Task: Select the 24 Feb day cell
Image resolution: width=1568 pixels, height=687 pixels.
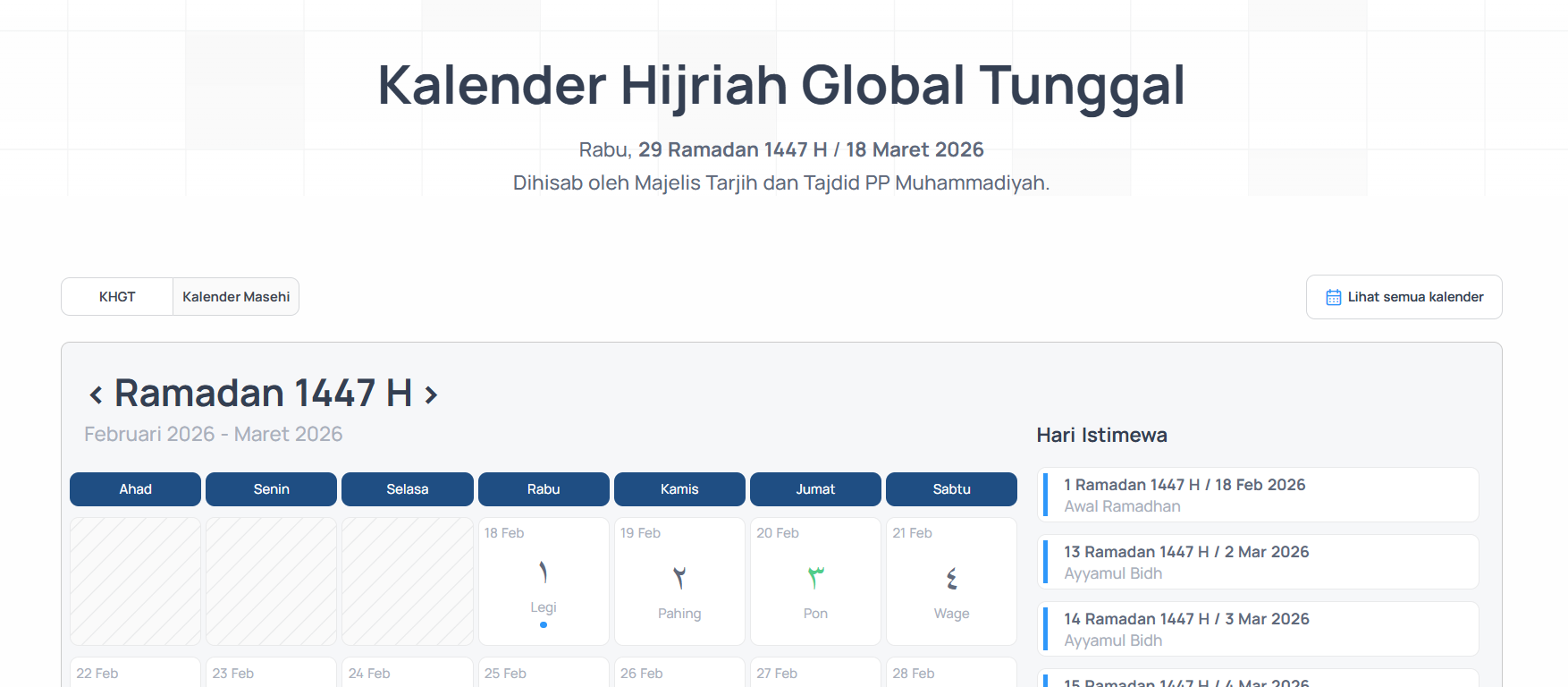Action: pyautogui.click(x=408, y=673)
